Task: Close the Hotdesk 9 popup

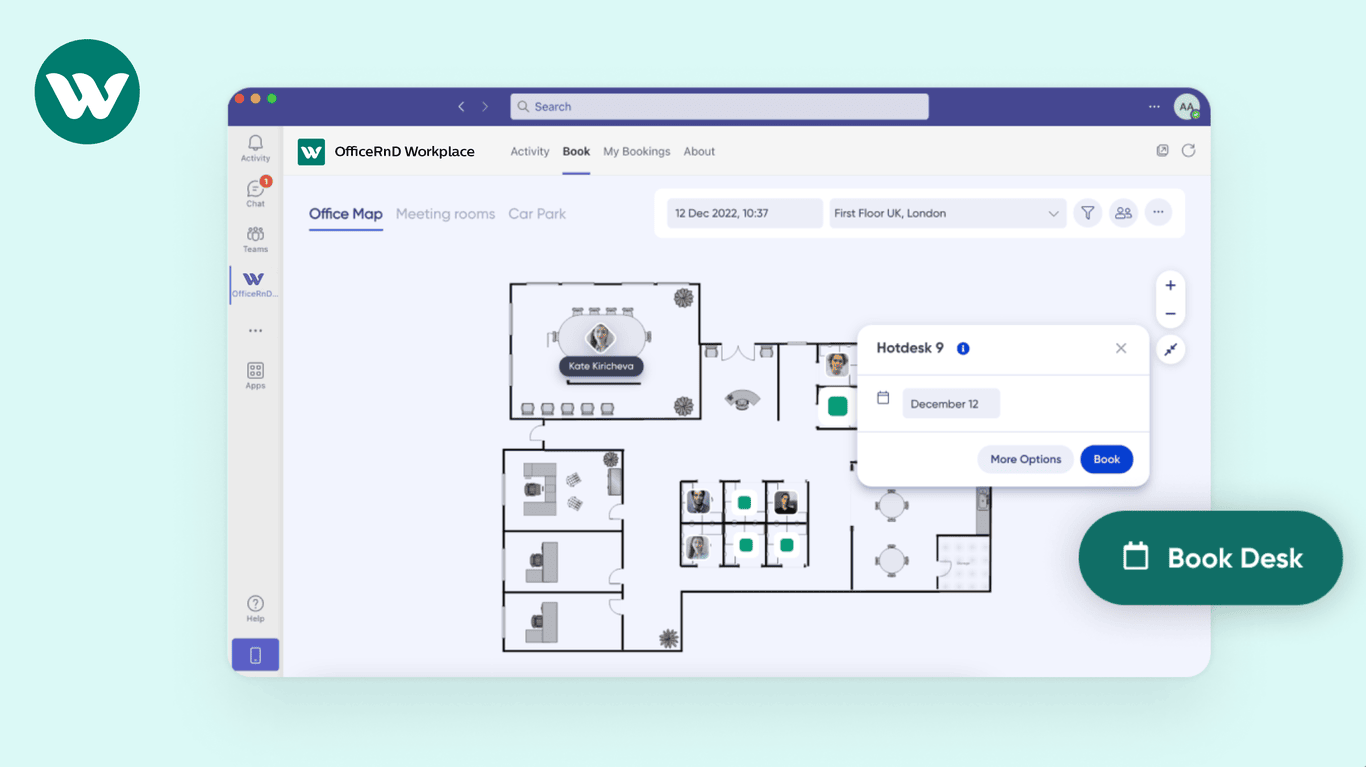Action: click(1121, 348)
